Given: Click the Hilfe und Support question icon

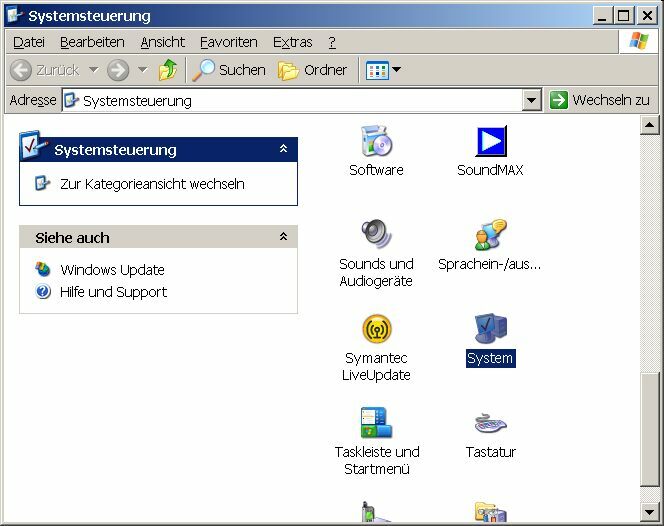Looking at the screenshot, I should [43, 291].
